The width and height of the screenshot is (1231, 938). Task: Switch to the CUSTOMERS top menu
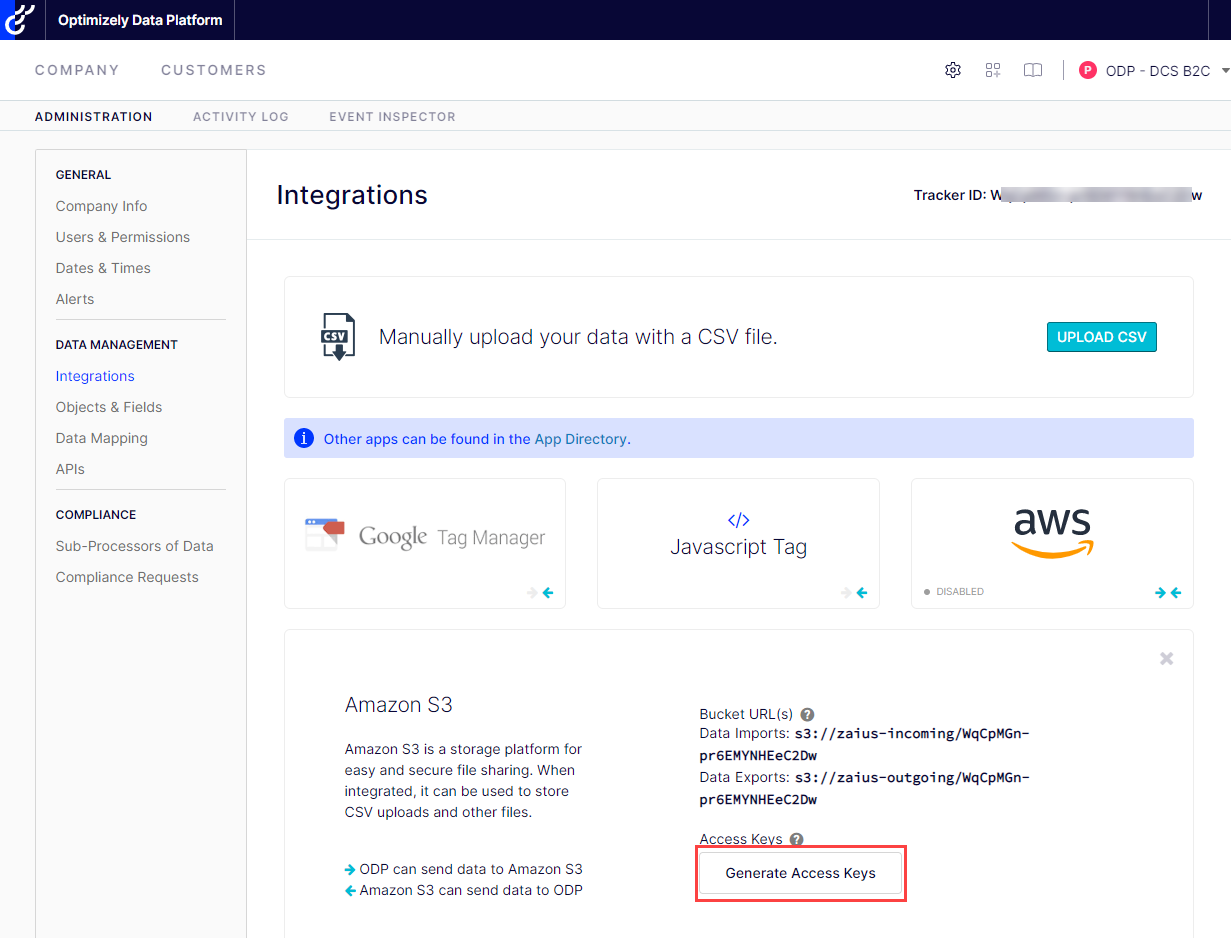214,70
